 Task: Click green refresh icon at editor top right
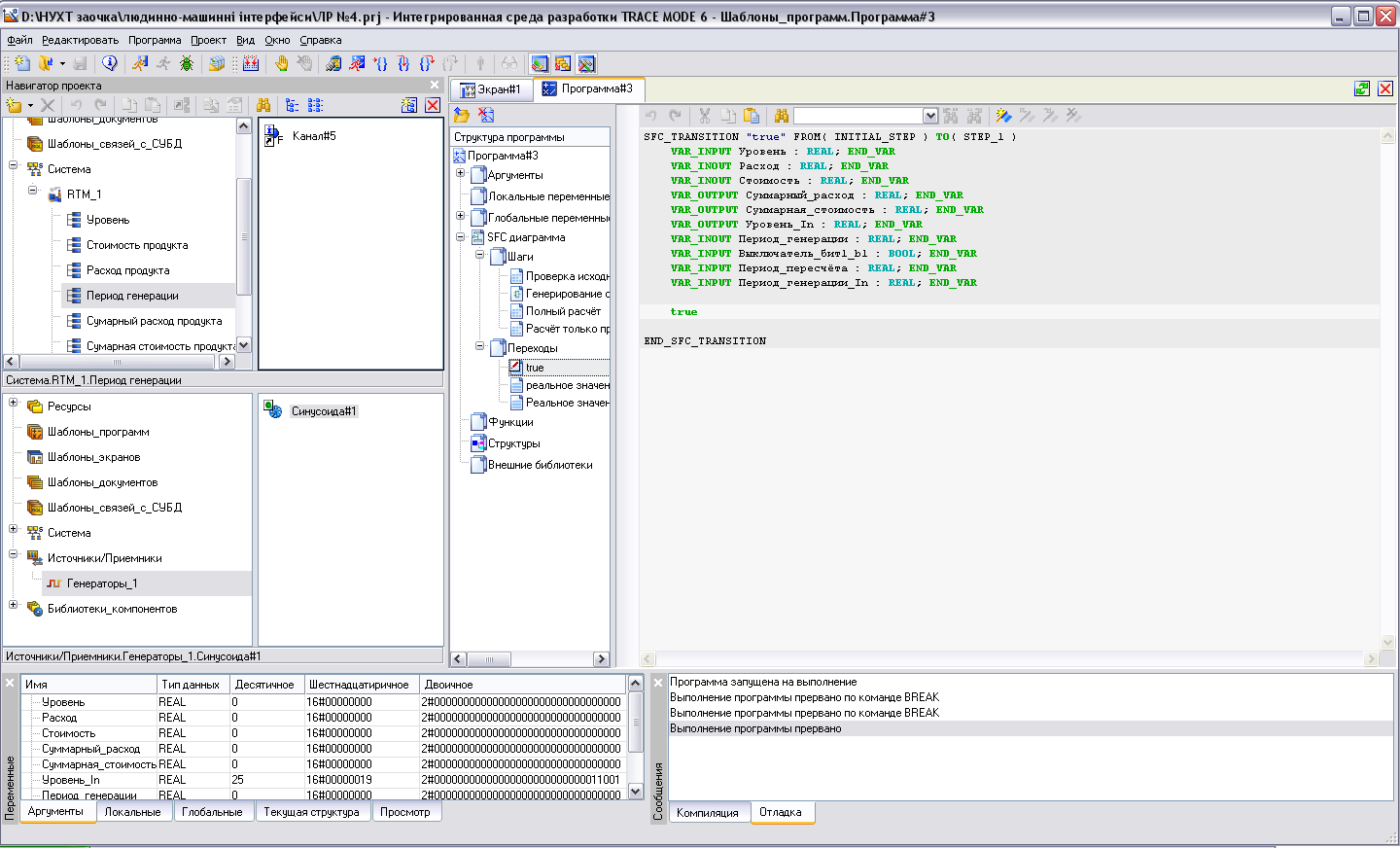tap(1362, 88)
